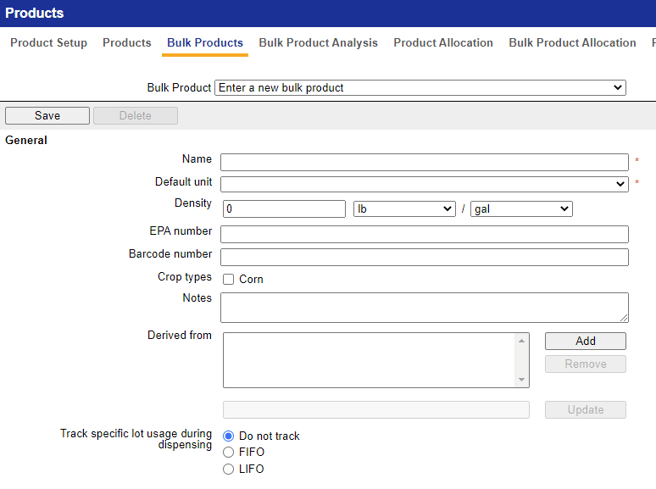The image size is (656, 489).
Task: Click the Barcode number field
Action: (424, 257)
